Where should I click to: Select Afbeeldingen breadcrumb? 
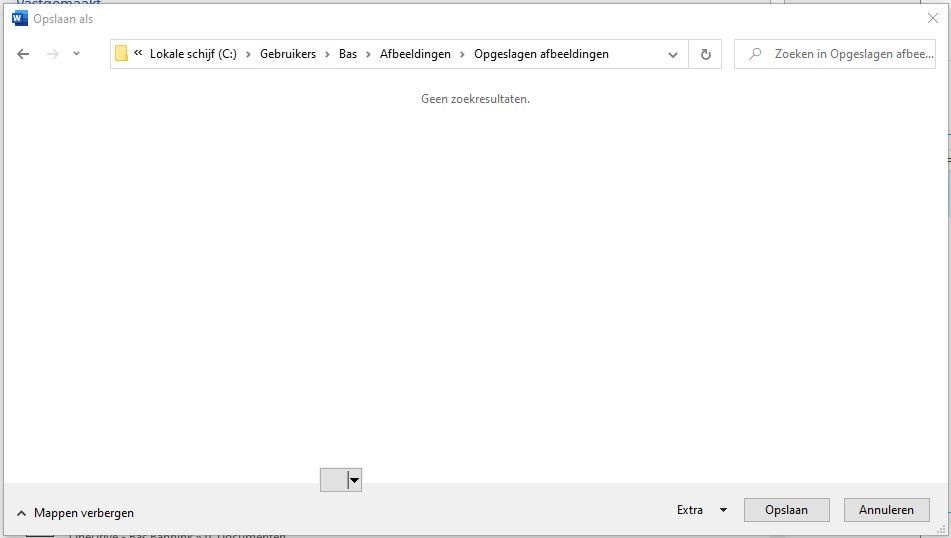click(x=415, y=54)
